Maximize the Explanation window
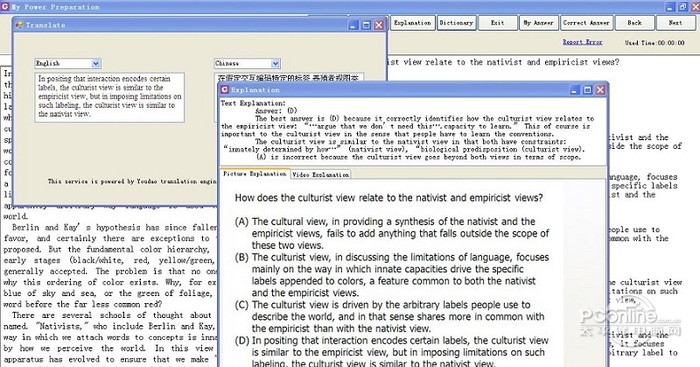The image size is (700, 367). [588, 90]
